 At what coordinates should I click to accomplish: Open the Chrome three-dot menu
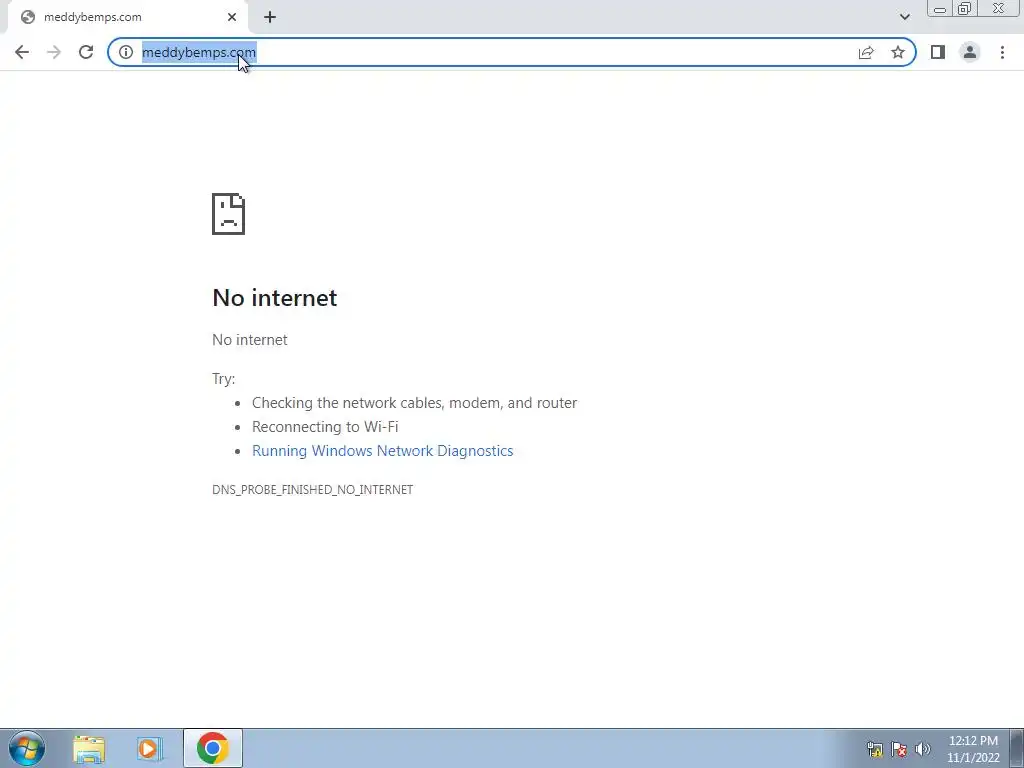pos(1002,52)
